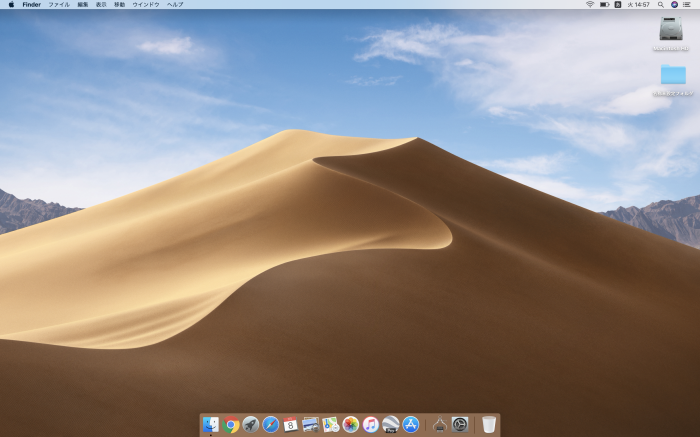Open Finder from the Dock
Viewport: 700px width, 437px height.
point(211,425)
